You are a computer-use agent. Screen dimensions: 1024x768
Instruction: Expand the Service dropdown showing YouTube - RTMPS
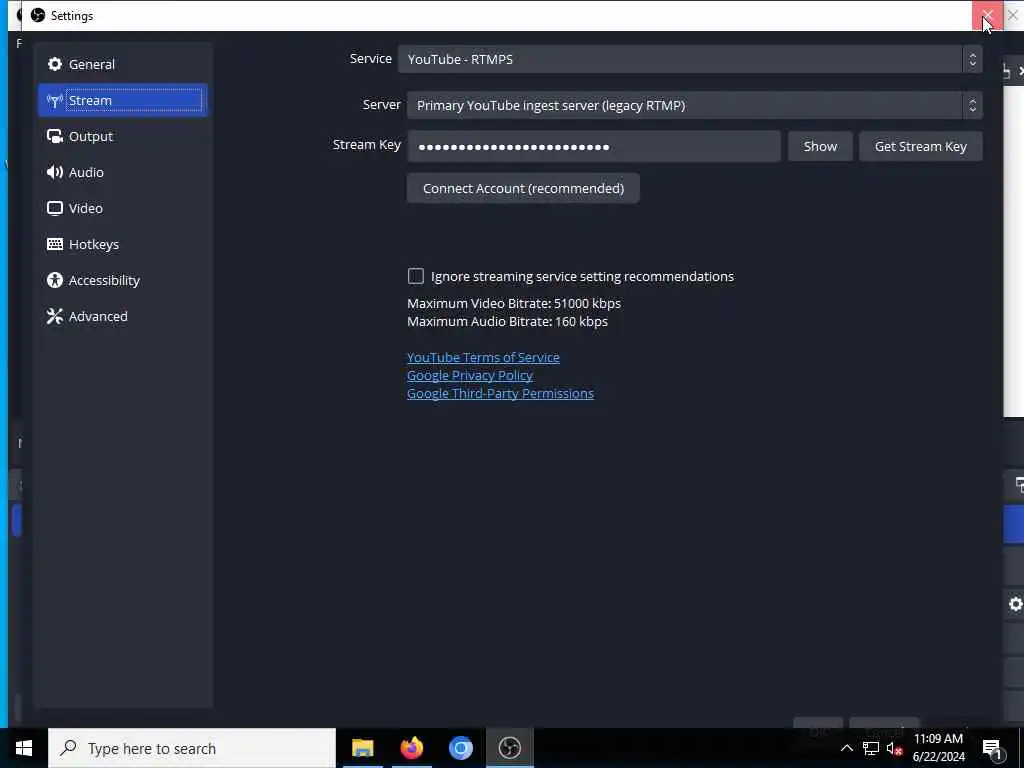tap(690, 59)
